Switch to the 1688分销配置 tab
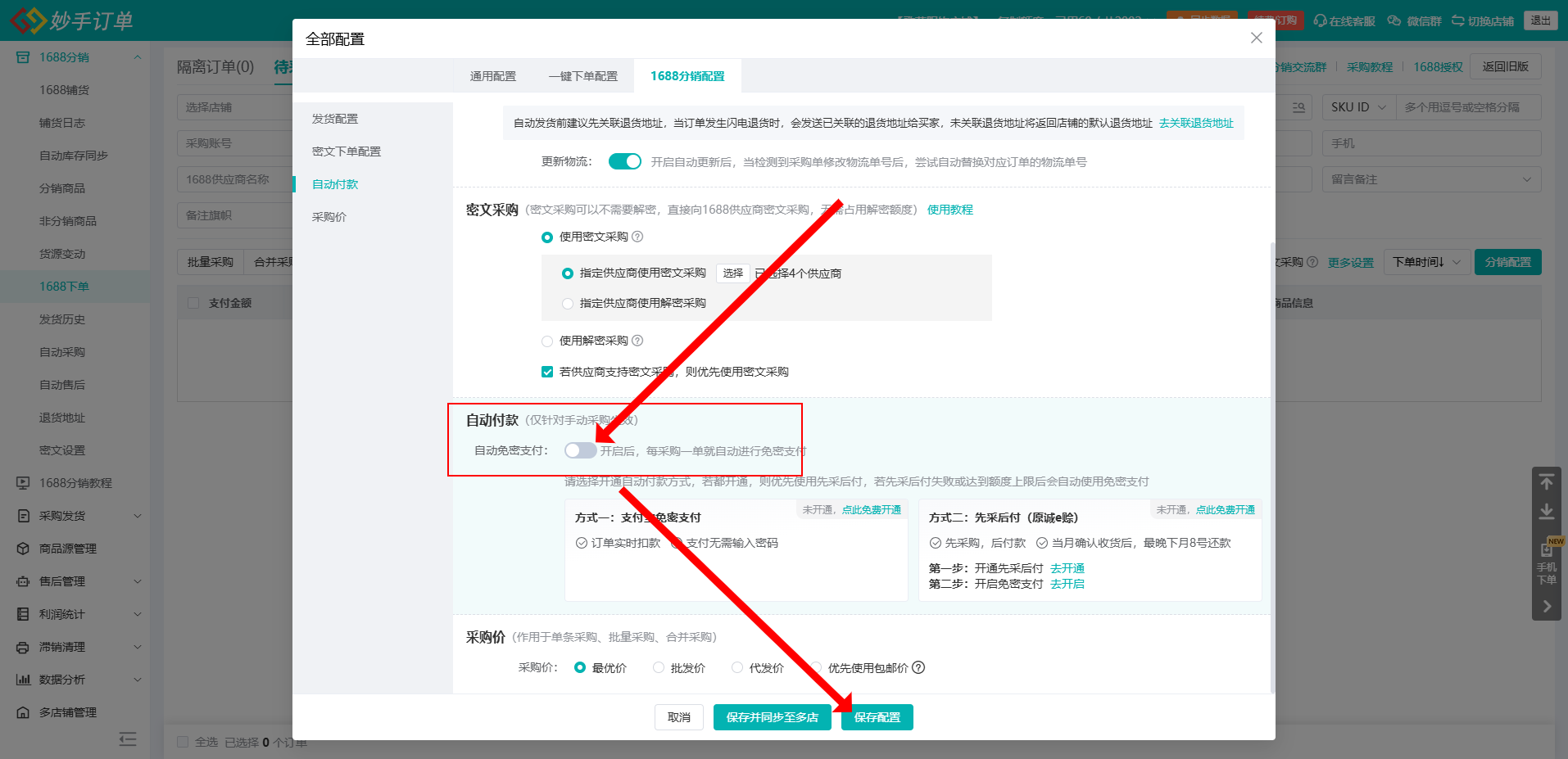The image size is (1568, 759). pos(687,76)
